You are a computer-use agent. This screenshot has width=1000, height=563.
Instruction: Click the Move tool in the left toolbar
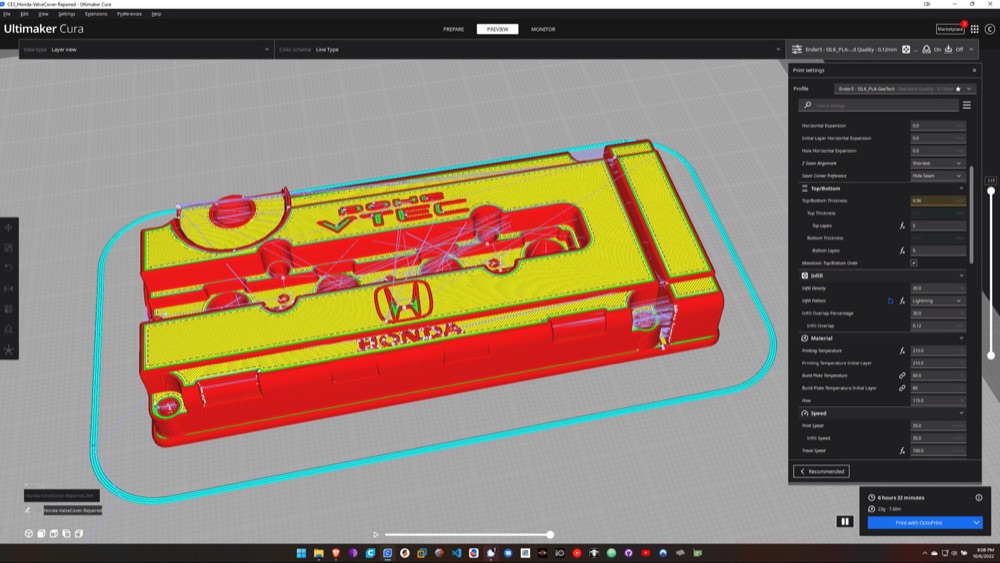click(9, 228)
